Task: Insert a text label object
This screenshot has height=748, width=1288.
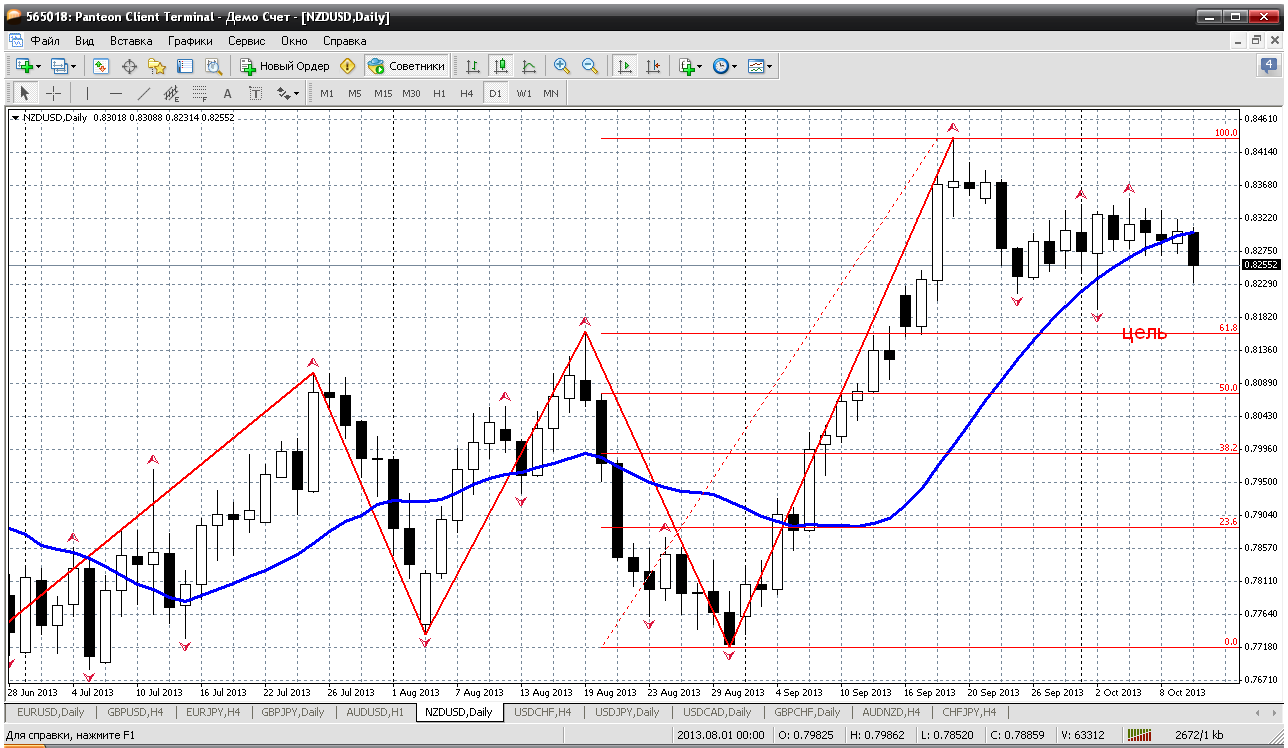Action: point(256,93)
